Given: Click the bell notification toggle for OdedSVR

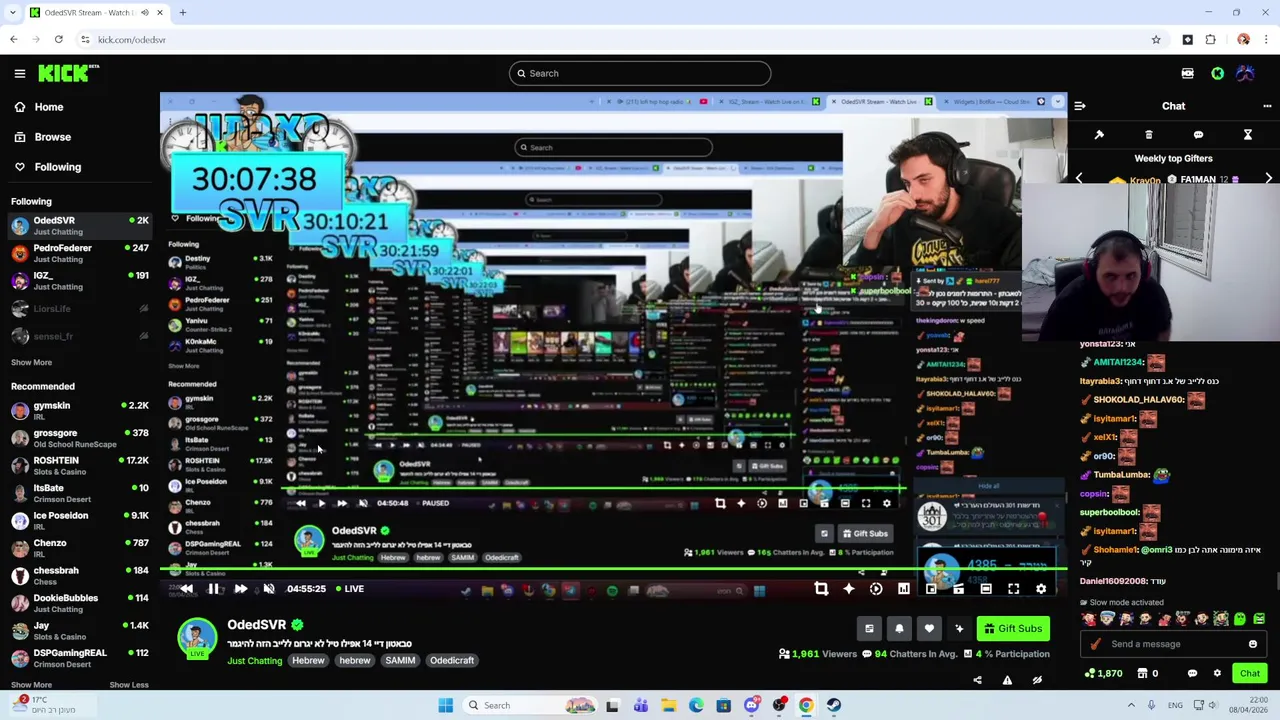Looking at the screenshot, I should tap(899, 629).
